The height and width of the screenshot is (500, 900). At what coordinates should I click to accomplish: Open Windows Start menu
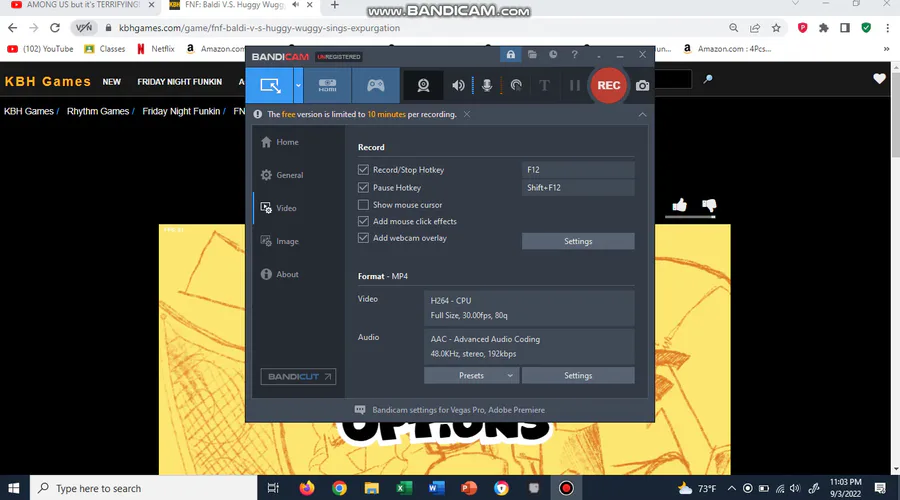tap(14, 488)
